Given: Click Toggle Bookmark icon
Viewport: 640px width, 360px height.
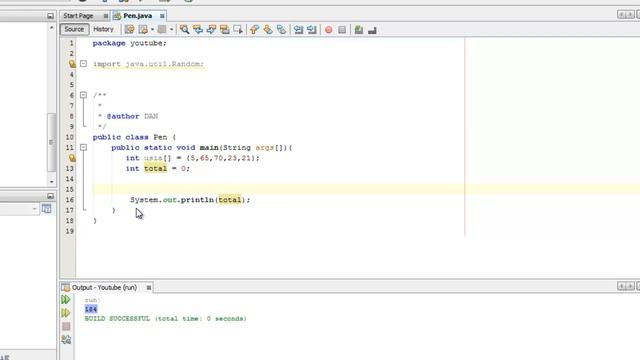Looking at the screenshot, I should click(281, 29).
